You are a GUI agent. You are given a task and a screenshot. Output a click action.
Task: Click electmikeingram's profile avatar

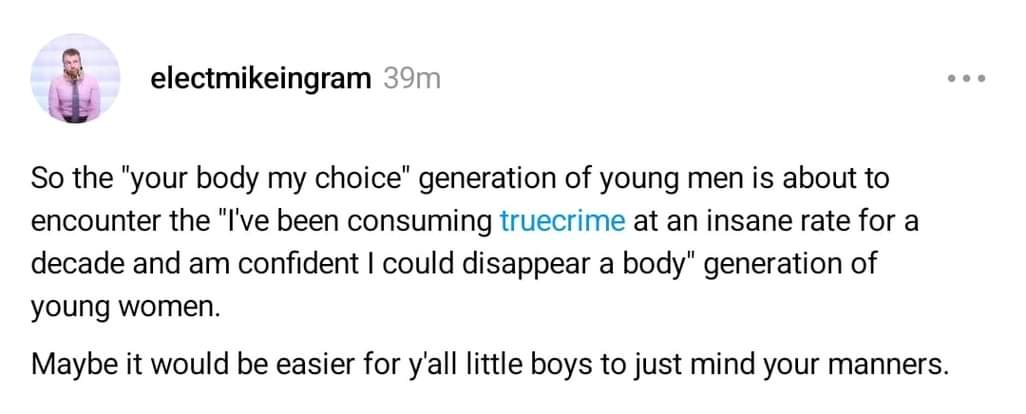pos(76,79)
